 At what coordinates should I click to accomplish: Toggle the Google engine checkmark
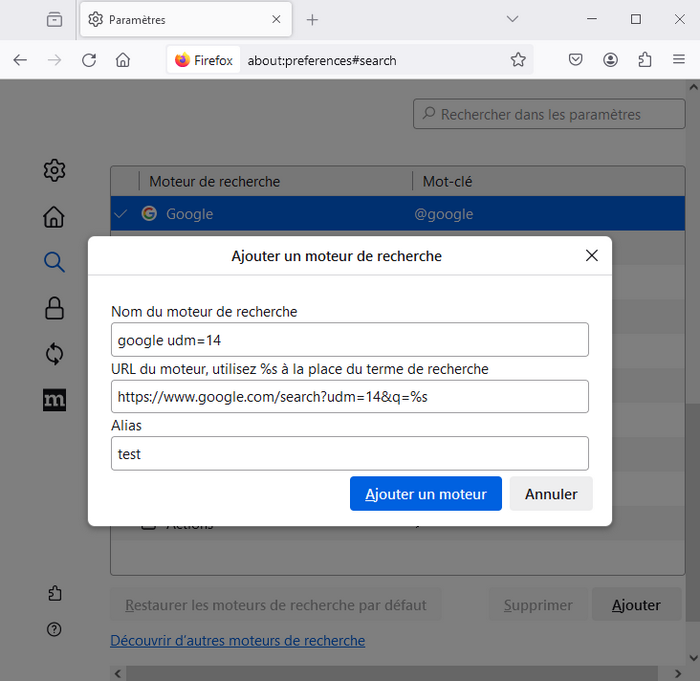[x=121, y=214]
